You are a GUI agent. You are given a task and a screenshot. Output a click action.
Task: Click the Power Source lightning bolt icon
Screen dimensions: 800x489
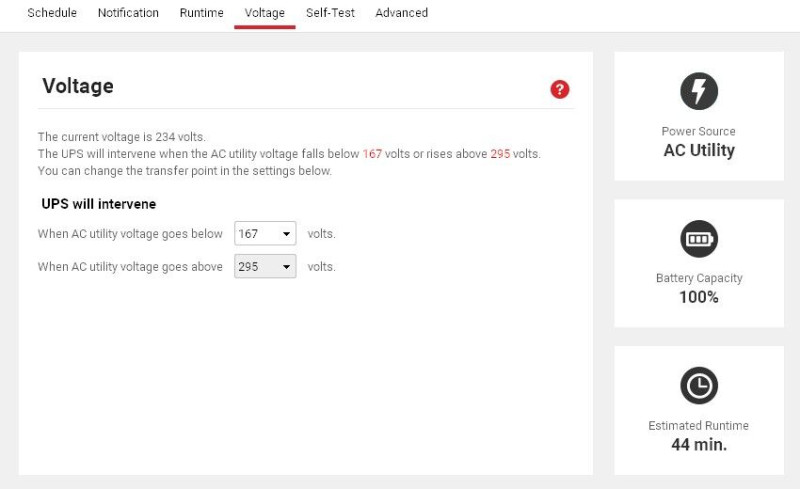[x=698, y=91]
